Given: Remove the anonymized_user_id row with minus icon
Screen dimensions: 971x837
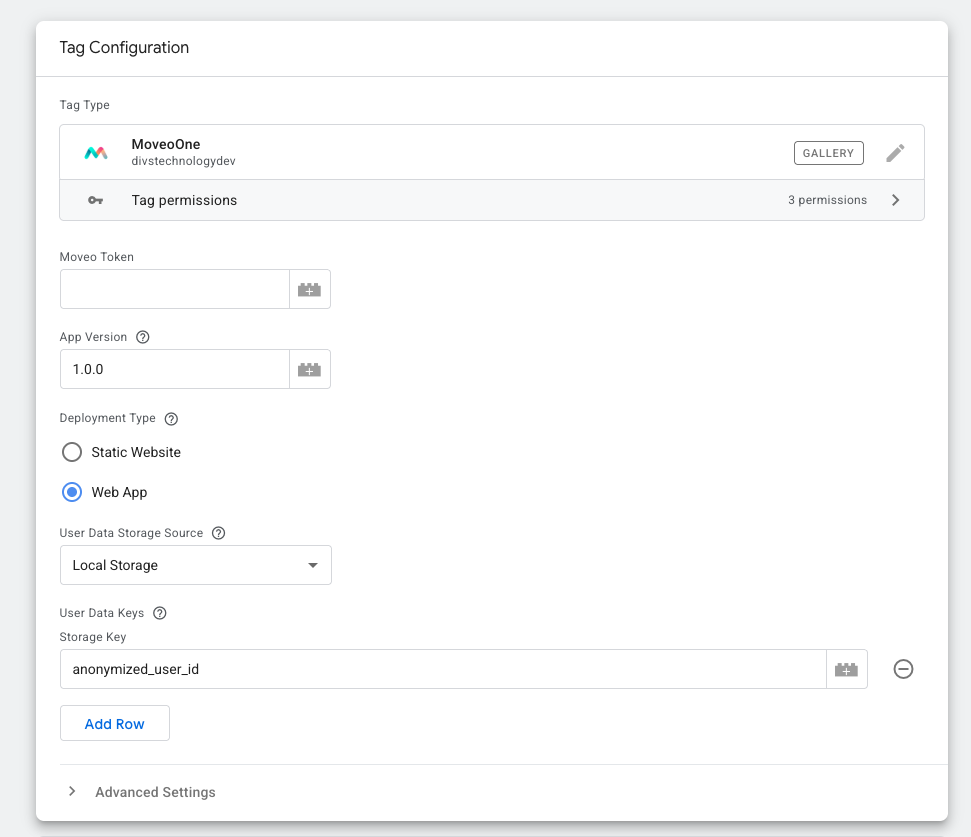Looking at the screenshot, I should pos(904,669).
